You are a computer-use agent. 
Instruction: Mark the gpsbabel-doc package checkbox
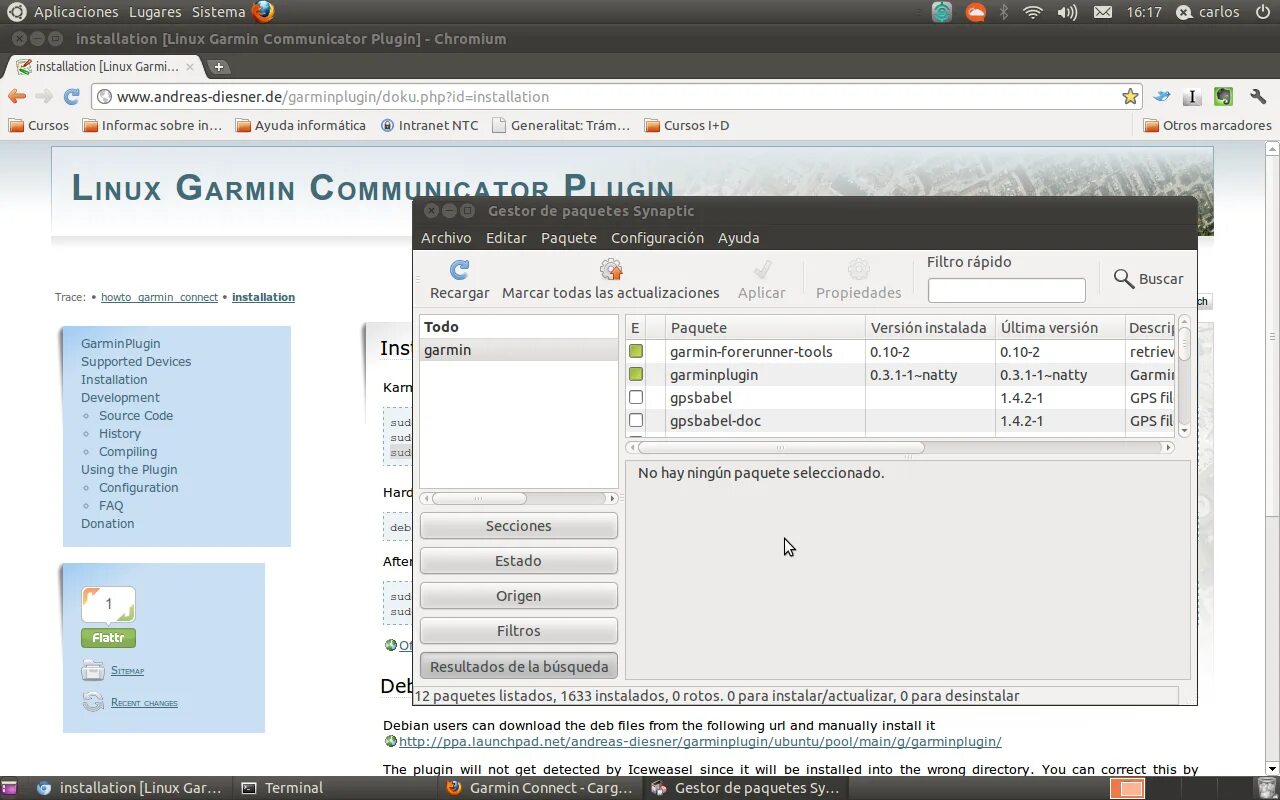[x=636, y=420]
